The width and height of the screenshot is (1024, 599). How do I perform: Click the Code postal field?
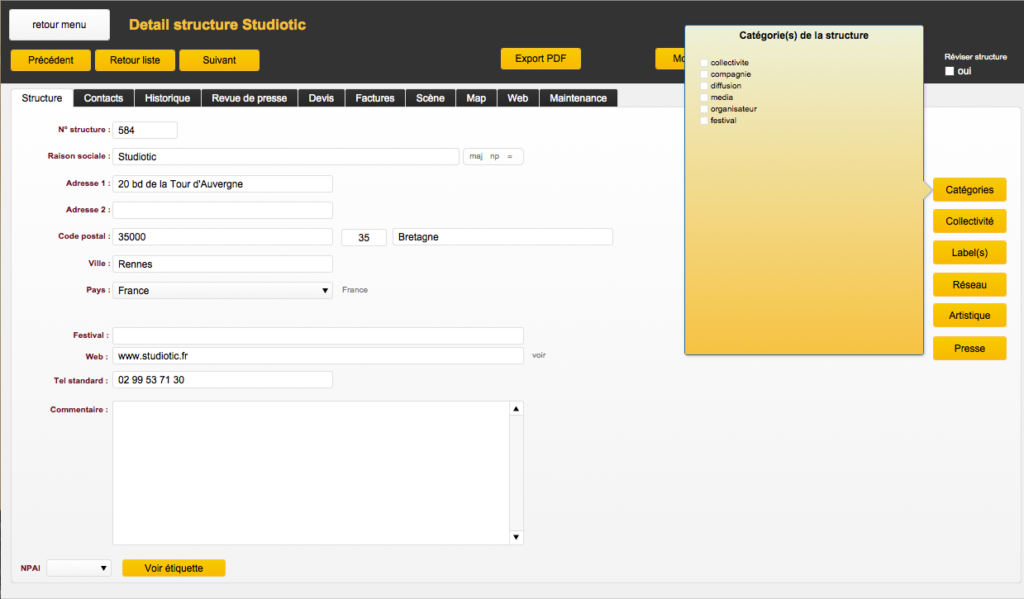223,237
